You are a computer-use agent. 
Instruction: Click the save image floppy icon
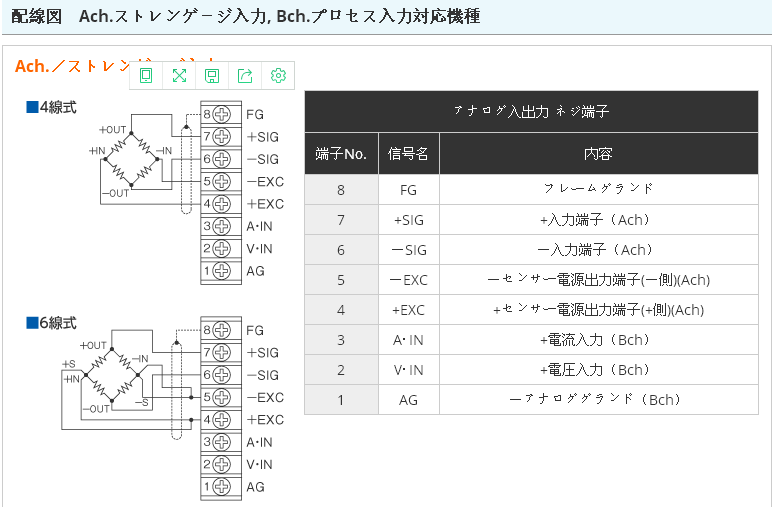[212, 75]
